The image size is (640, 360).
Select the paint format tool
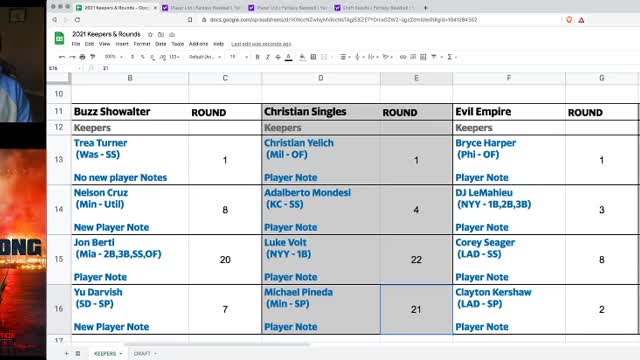93,57
